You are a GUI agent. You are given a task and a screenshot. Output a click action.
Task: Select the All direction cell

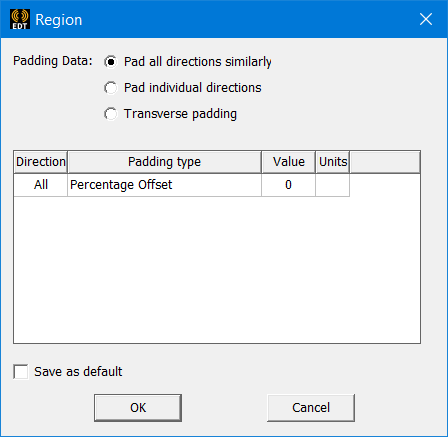pos(41,185)
